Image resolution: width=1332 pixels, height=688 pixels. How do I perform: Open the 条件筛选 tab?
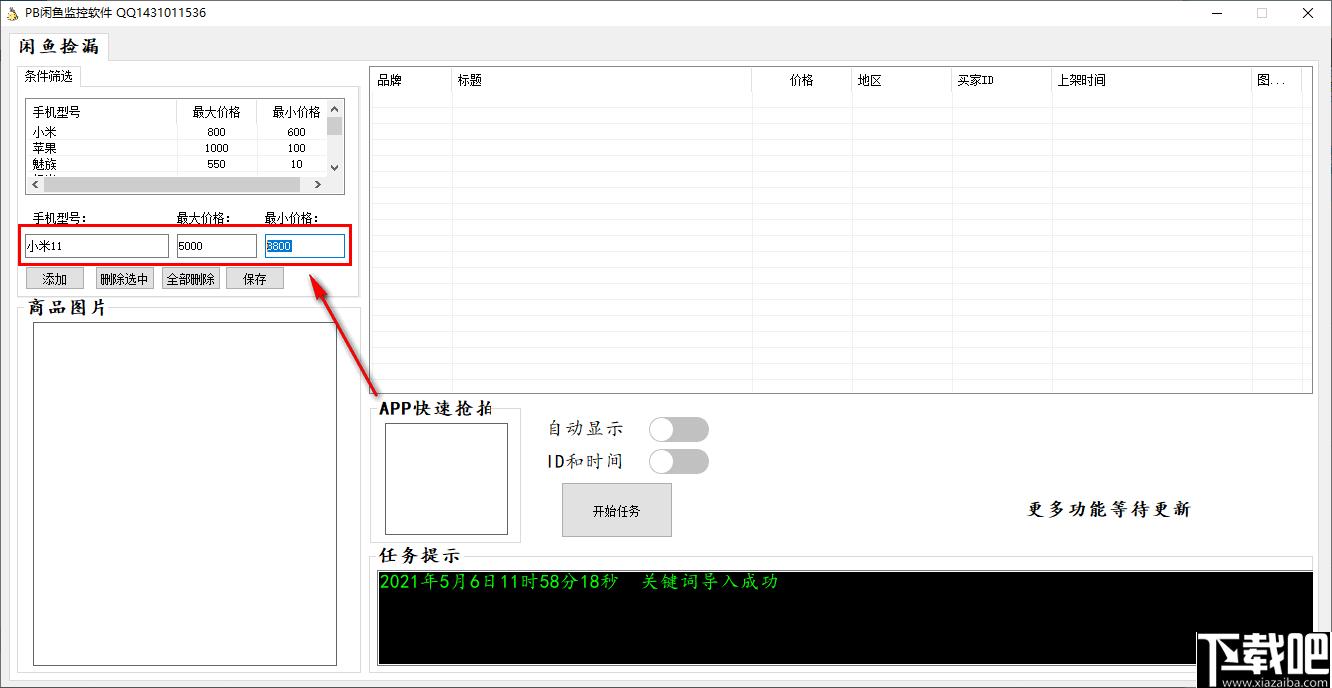point(48,76)
